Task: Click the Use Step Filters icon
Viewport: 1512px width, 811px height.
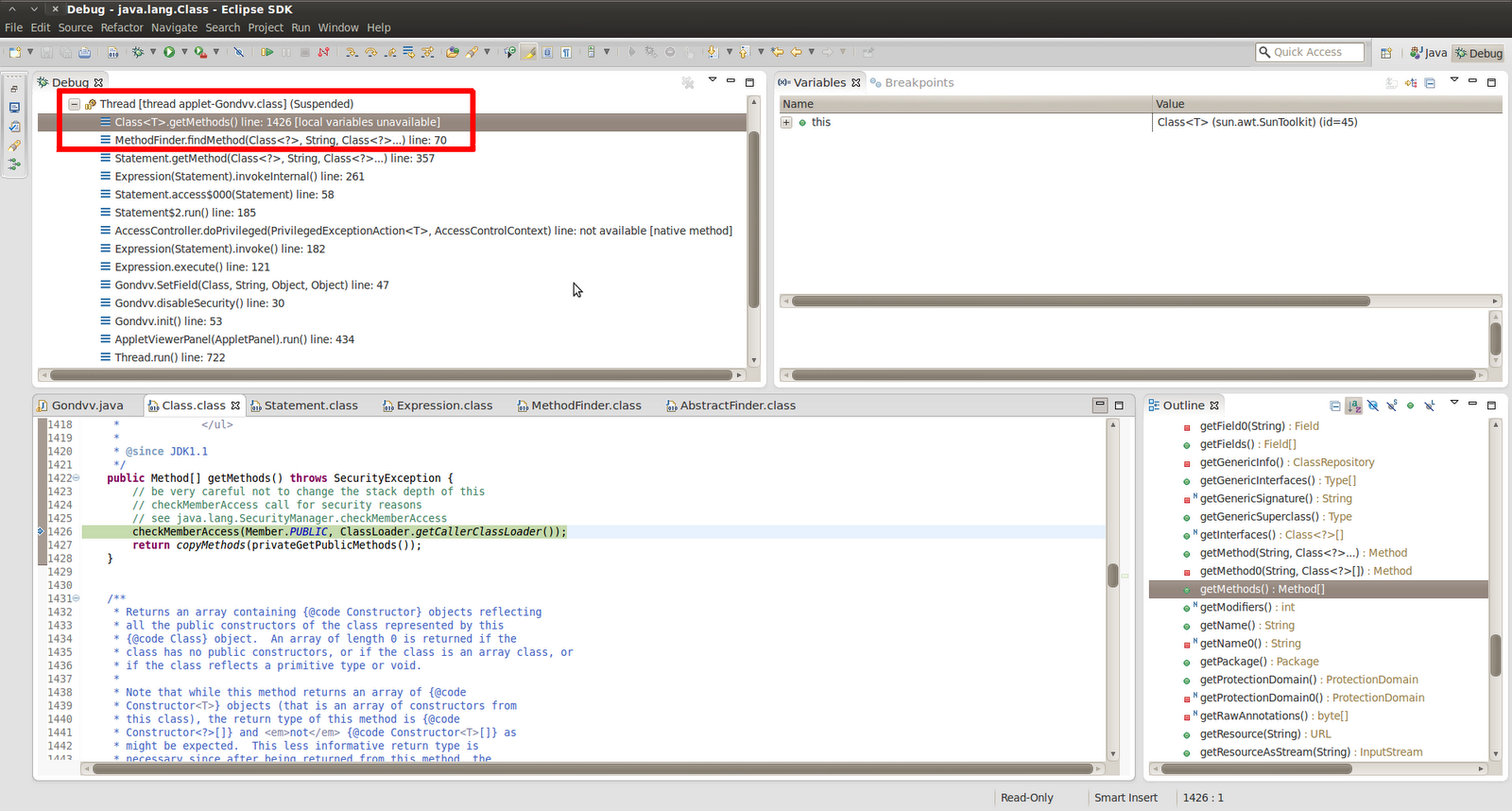Action: click(x=427, y=52)
